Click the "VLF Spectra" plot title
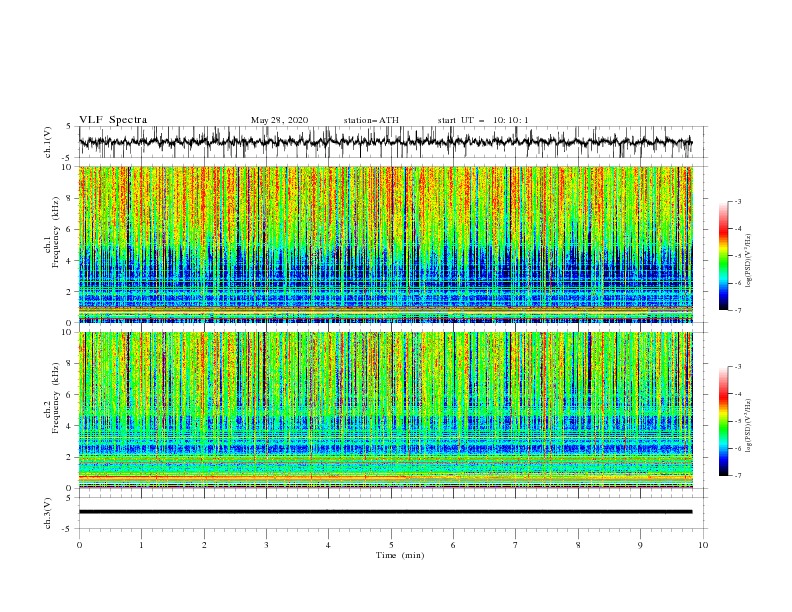 point(113,120)
